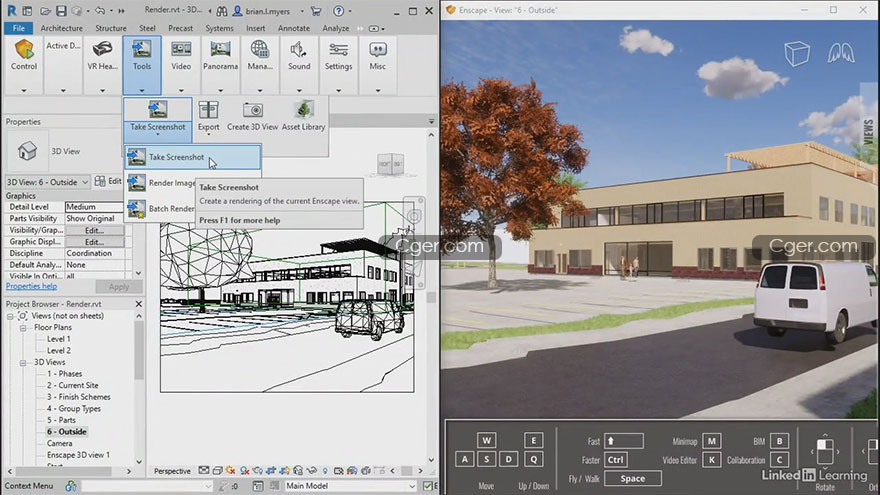Image resolution: width=880 pixels, height=495 pixels.
Task: Click the Apply button in Properties
Action: pos(118,287)
